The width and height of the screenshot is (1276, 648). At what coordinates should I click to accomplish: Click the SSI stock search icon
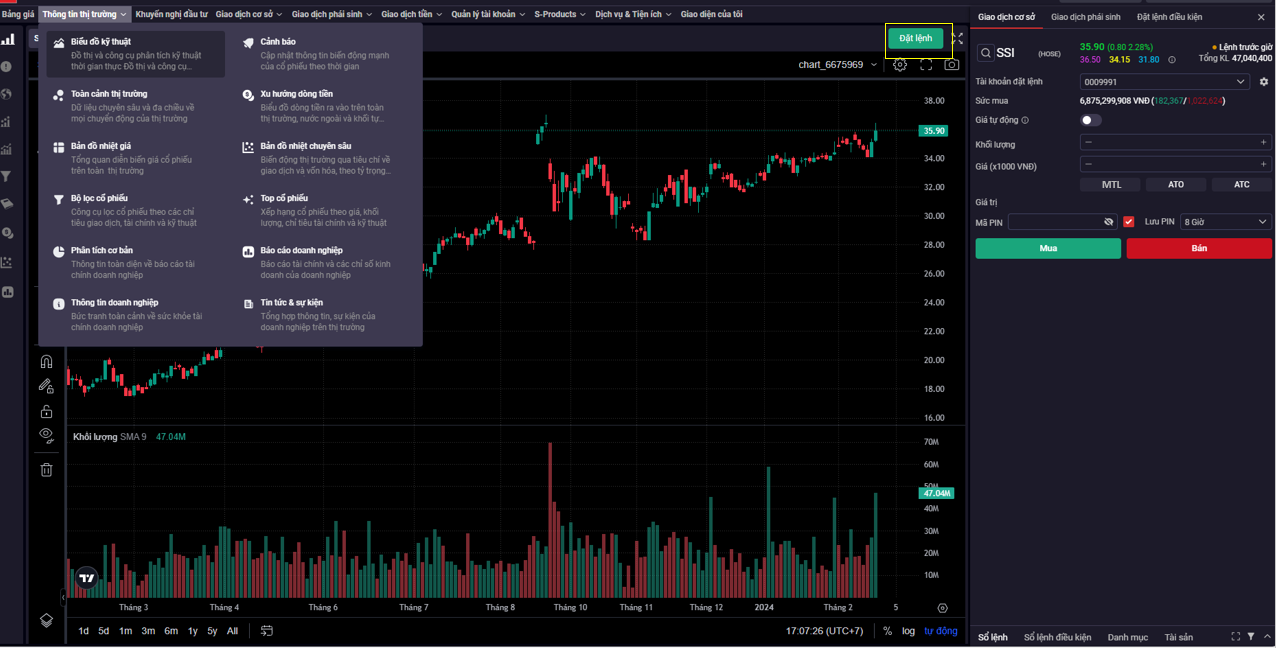[986, 53]
